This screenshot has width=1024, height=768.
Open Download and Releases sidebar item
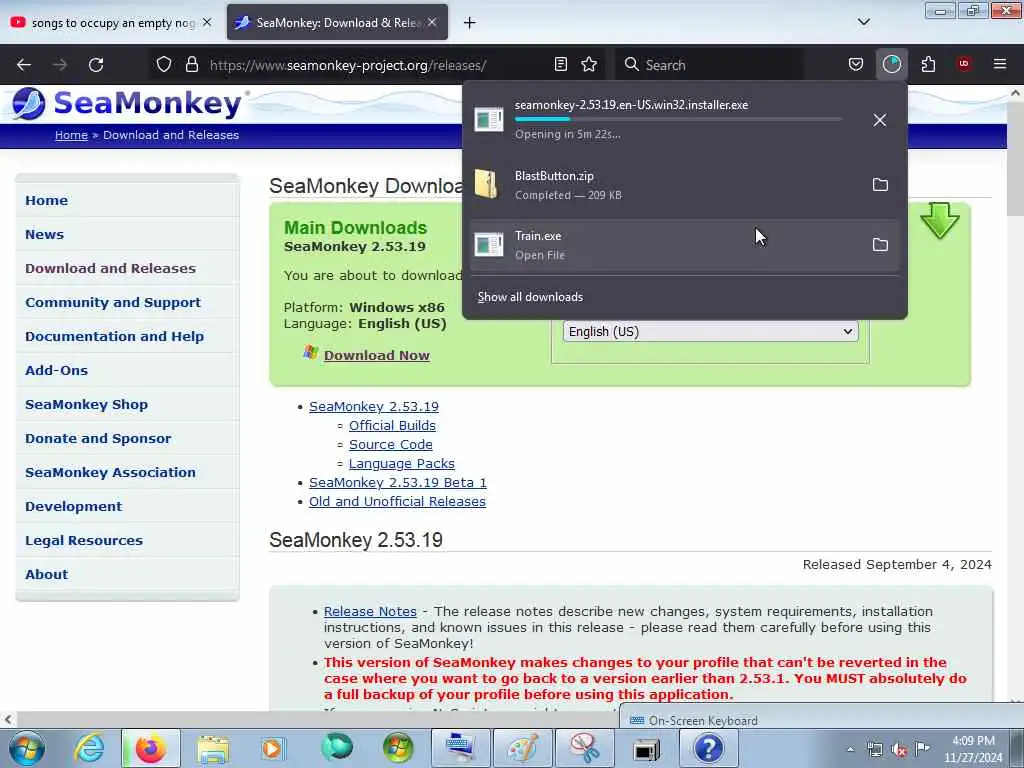tap(110, 268)
